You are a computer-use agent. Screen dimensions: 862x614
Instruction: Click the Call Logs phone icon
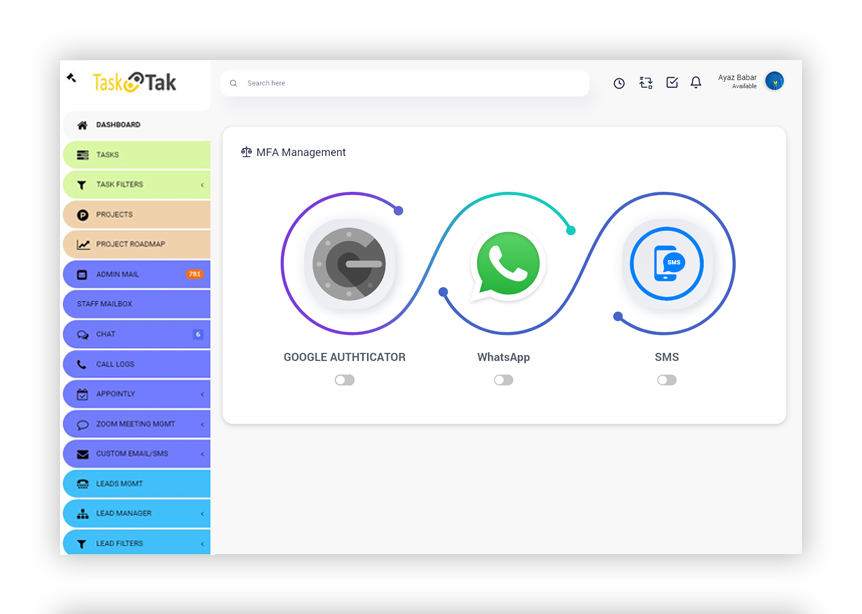coord(81,364)
